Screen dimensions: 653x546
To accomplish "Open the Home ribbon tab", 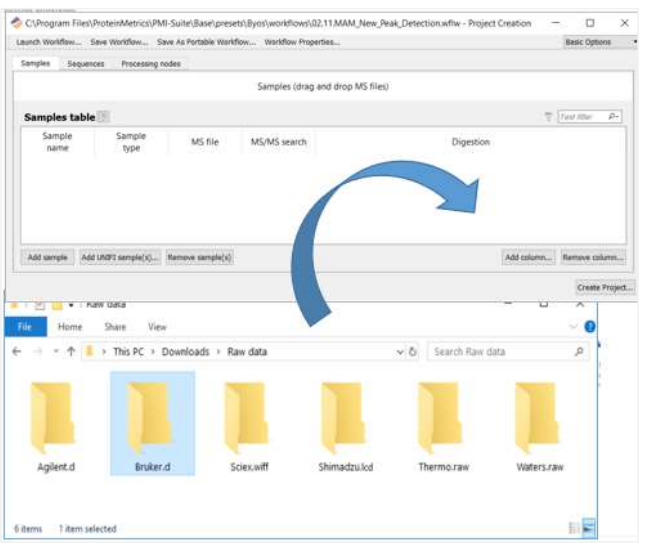I will pos(70,327).
